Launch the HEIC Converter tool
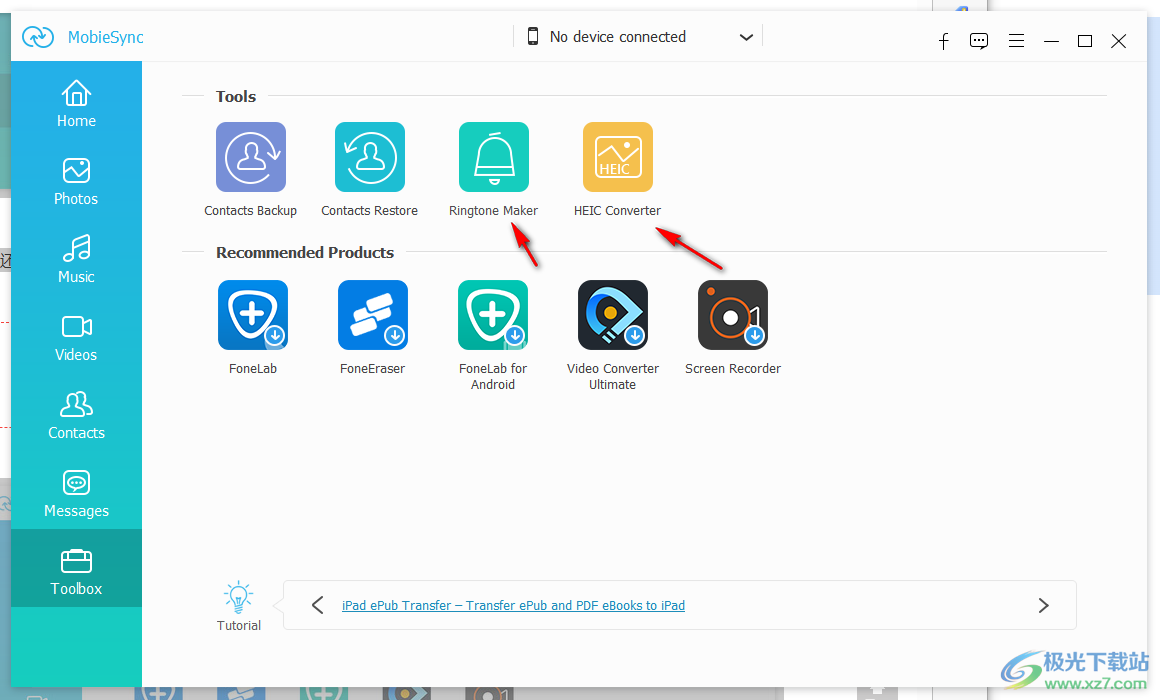1160x700 pixels. coord(618,157)
